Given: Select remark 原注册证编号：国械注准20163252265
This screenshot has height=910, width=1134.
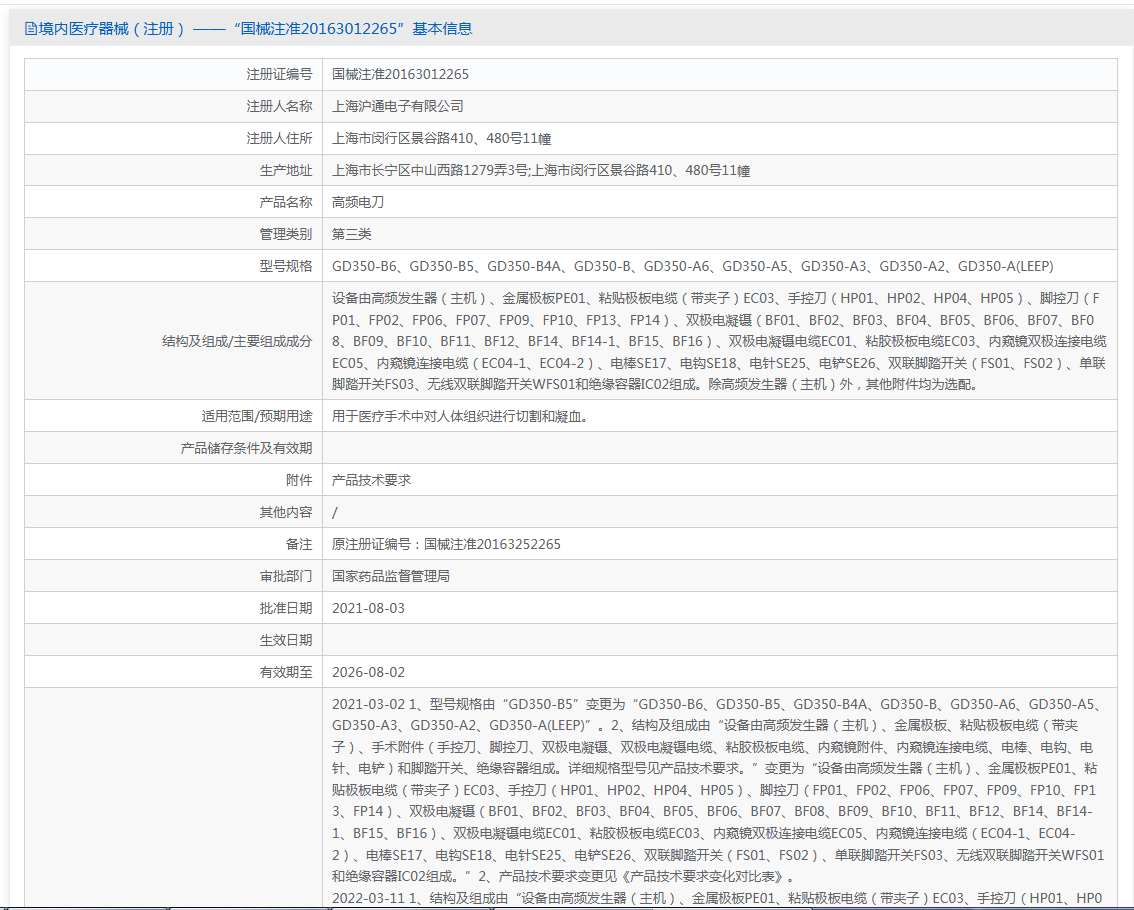Looking at the screenshot, I should [x=446, y=544].
